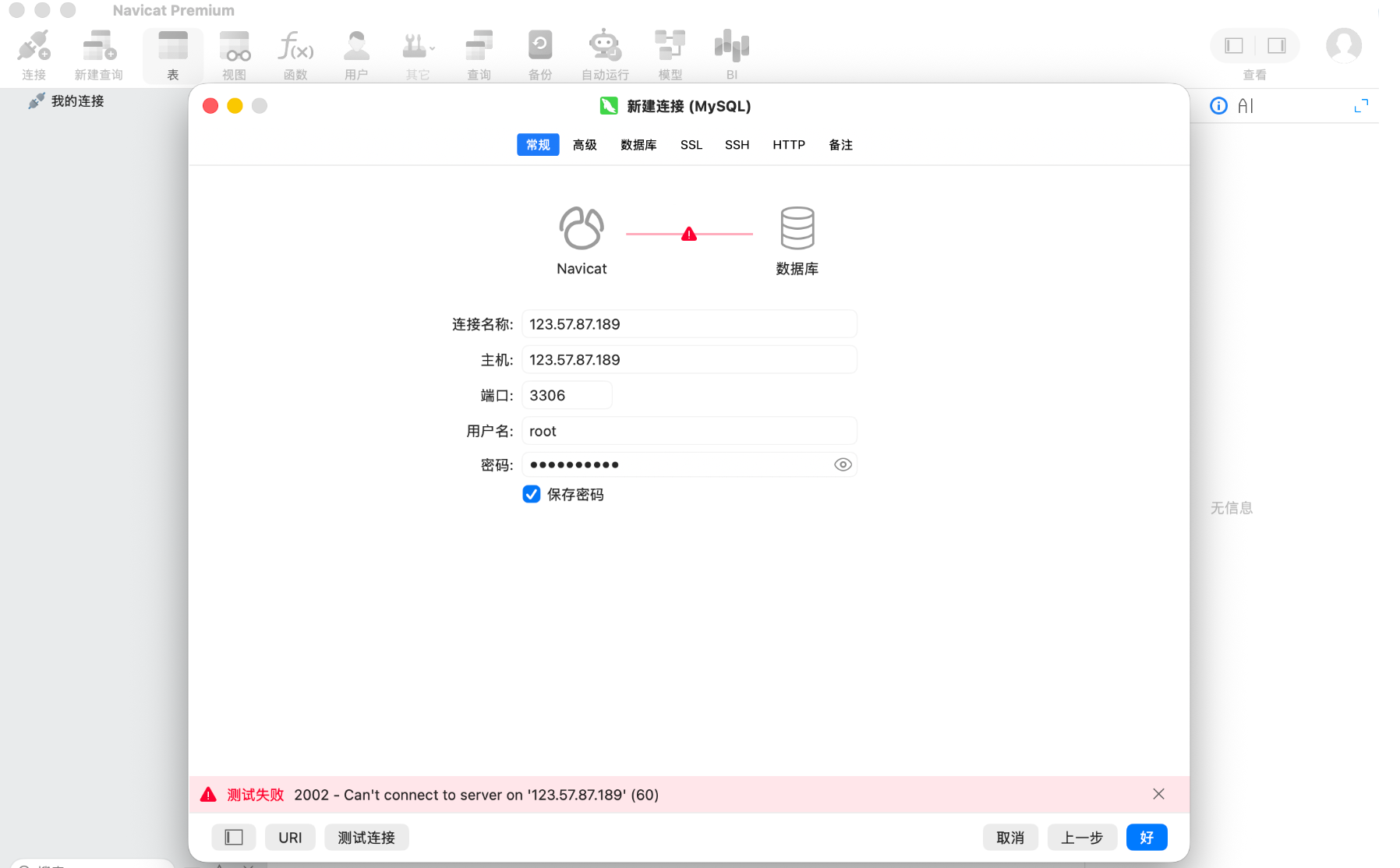Open New Query from toolbar
The image size is (1400, 868).
click(99, 55)
